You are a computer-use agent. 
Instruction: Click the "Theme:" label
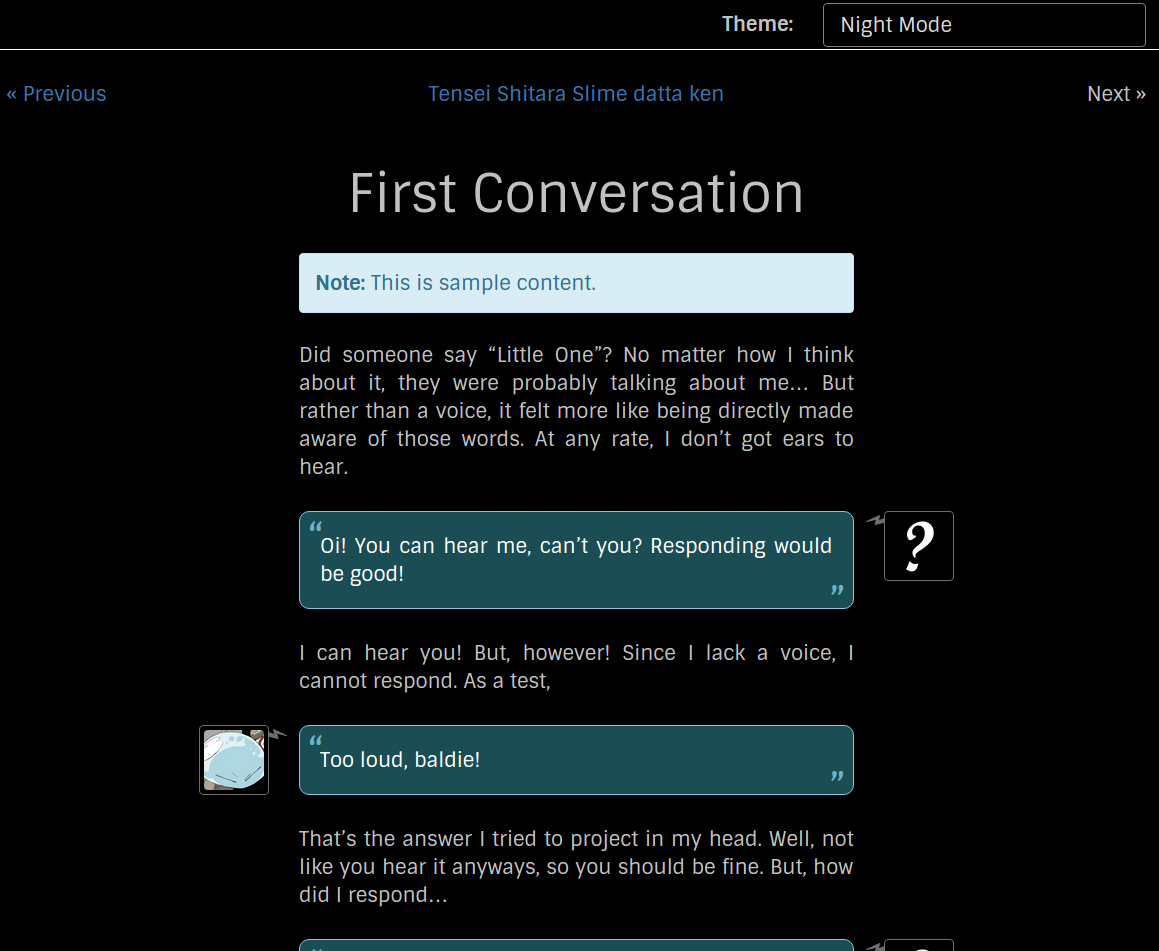point(757,24)
